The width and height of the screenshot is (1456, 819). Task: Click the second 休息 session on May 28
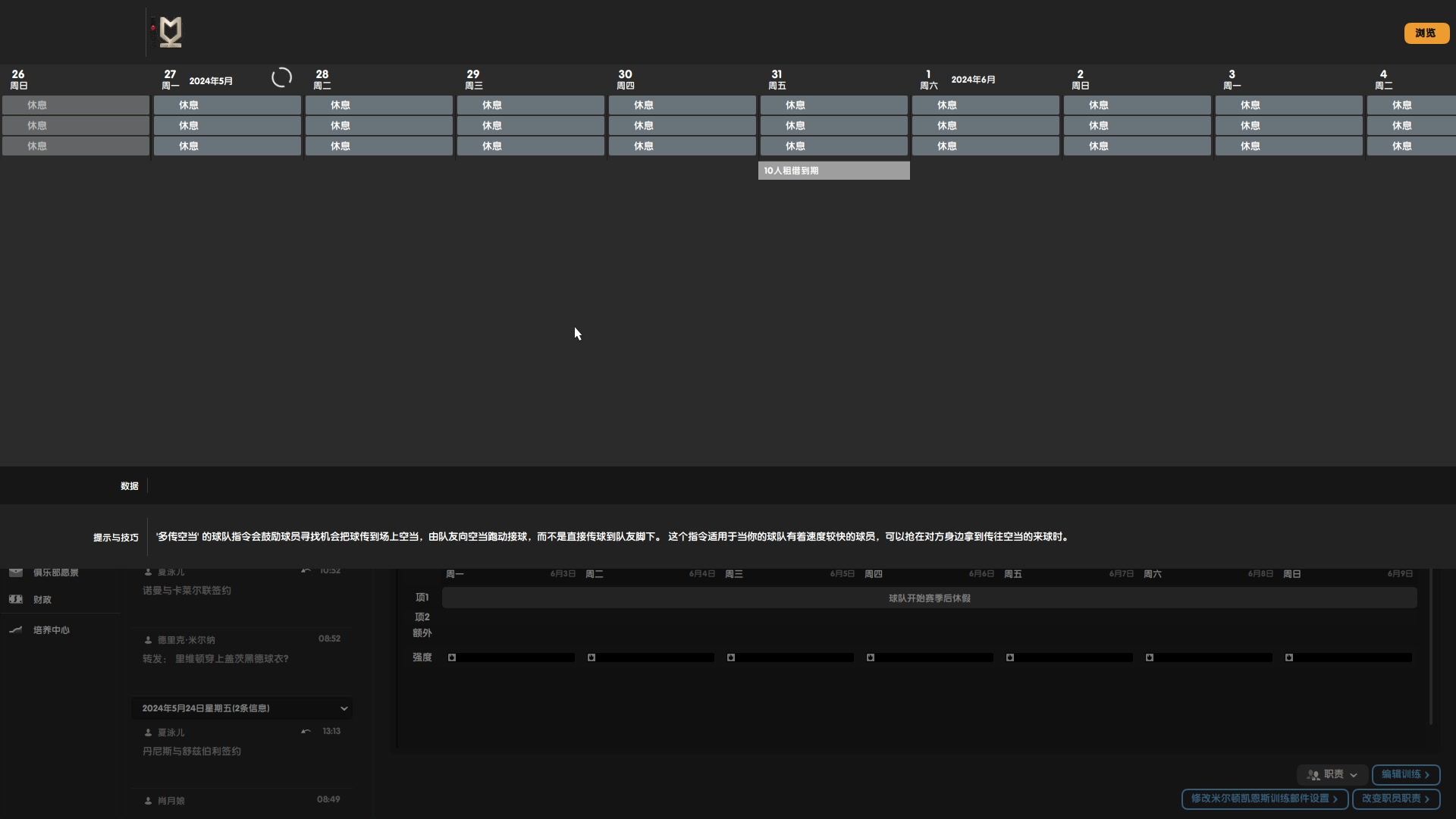tap(379, 126)
